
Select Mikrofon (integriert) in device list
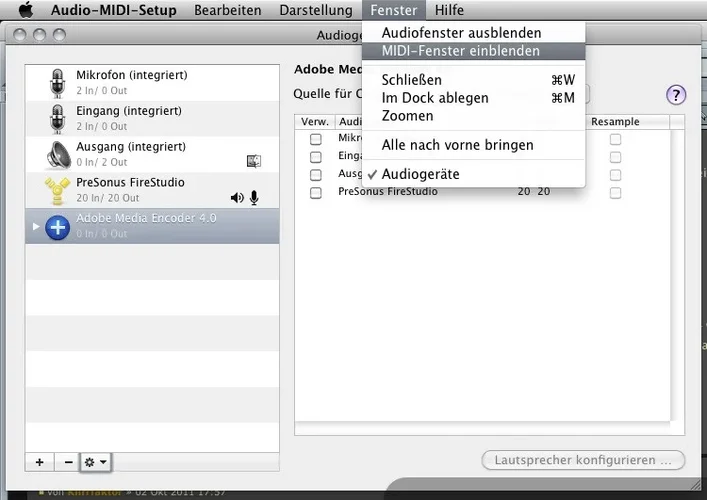point(152,83)
